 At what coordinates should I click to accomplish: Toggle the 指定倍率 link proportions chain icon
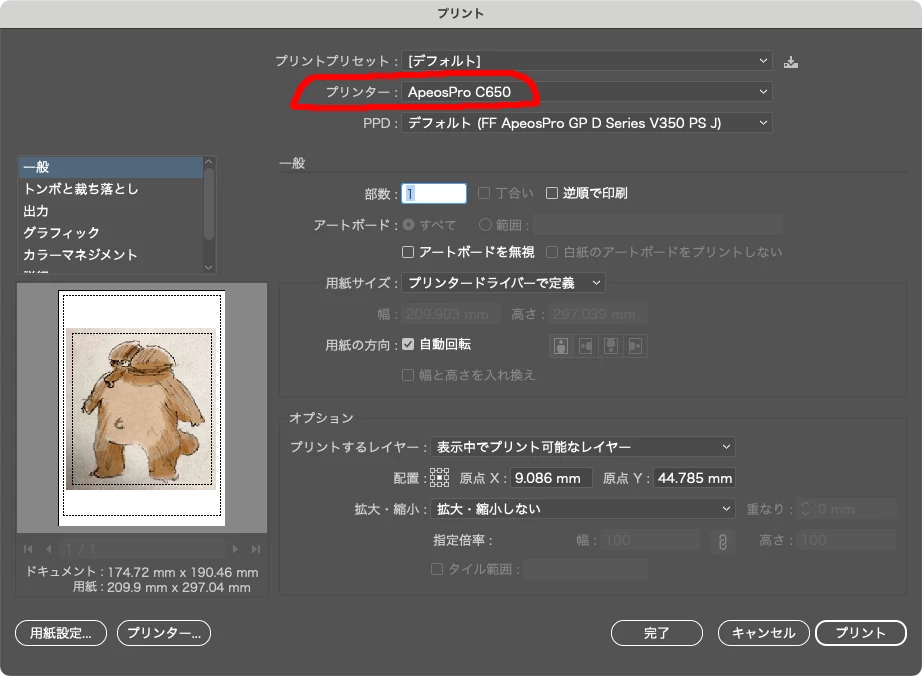click(x=723, y=541)
